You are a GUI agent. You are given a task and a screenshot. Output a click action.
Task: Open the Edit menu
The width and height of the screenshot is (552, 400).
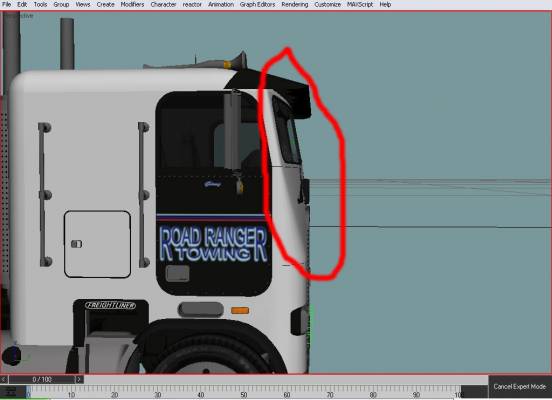[22, 5]
